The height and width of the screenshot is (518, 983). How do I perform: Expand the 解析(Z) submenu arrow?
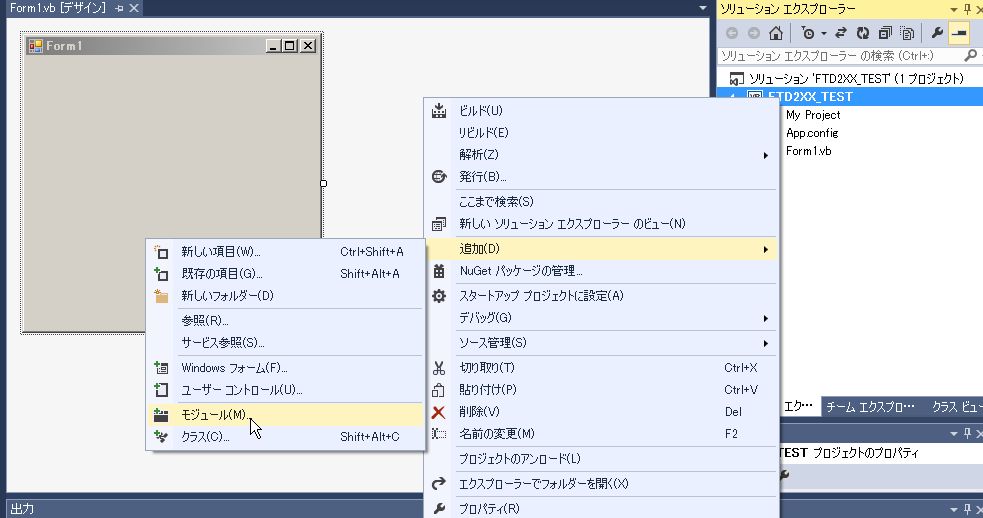pyautogui.click(x=765, y=155)
